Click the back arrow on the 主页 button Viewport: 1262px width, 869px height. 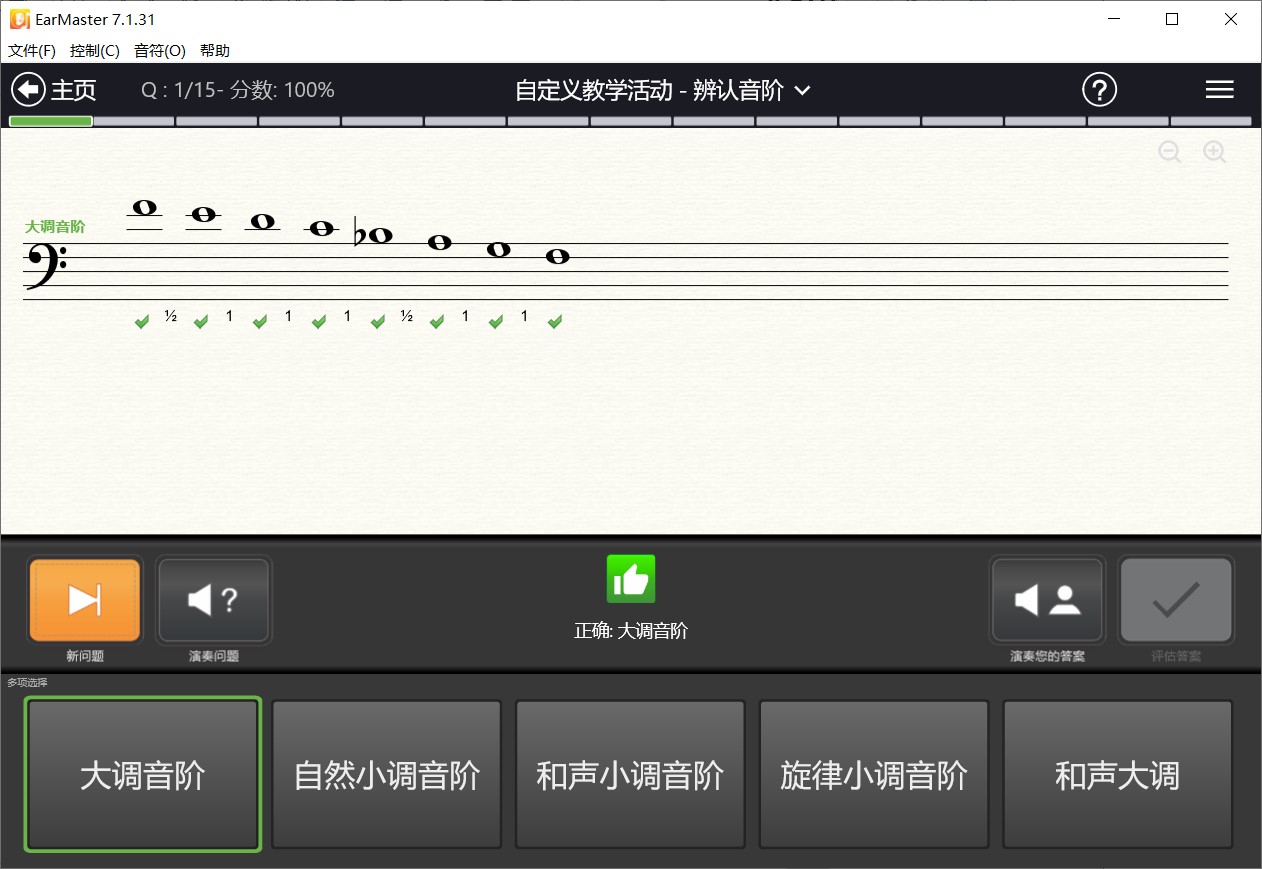click(x=30, y=89)
